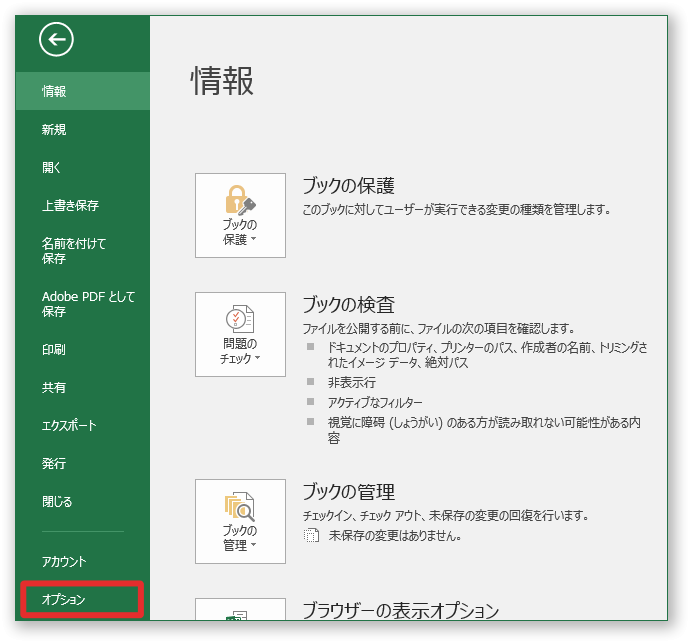Click the padlock and key icon
Viewport: 690px width, 643px height.
[240, 200]
